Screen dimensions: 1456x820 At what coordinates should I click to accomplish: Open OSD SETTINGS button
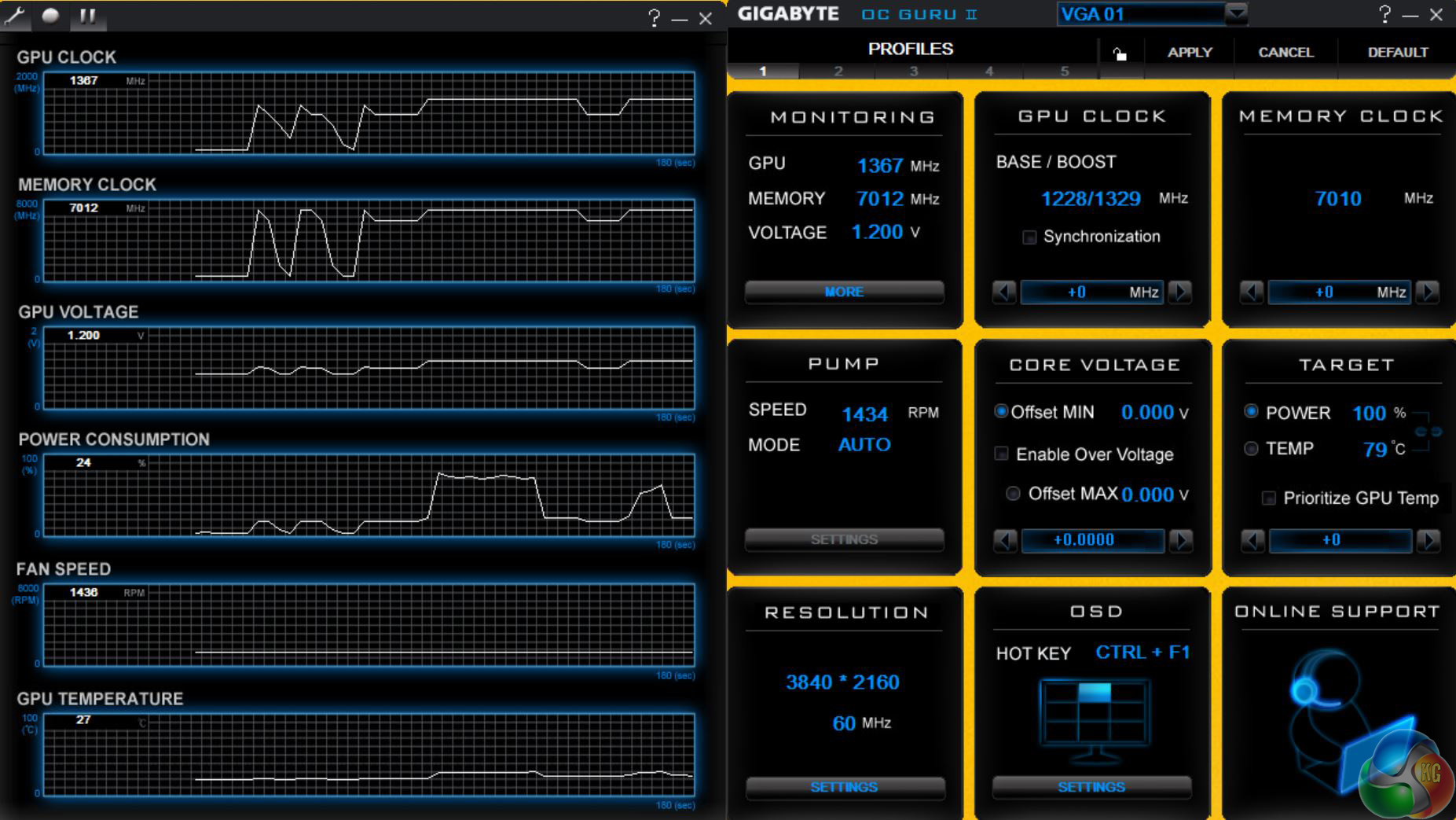1091,787
